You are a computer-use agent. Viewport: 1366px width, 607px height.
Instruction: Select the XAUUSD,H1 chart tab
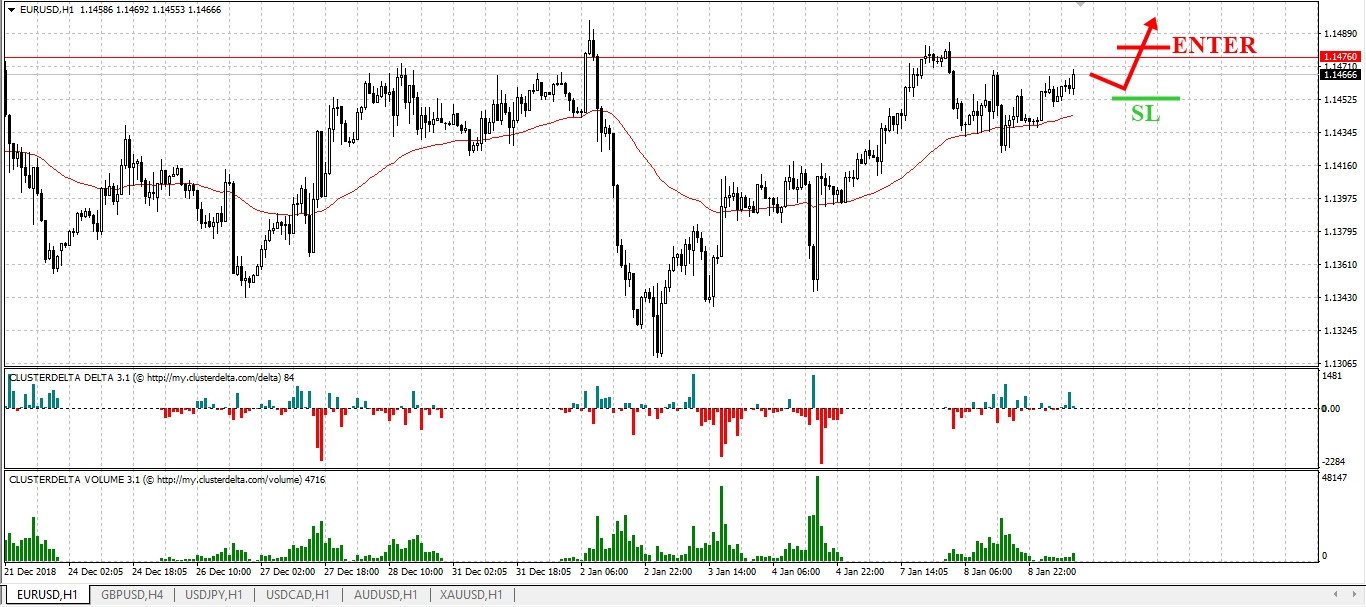tap(471, 595)
